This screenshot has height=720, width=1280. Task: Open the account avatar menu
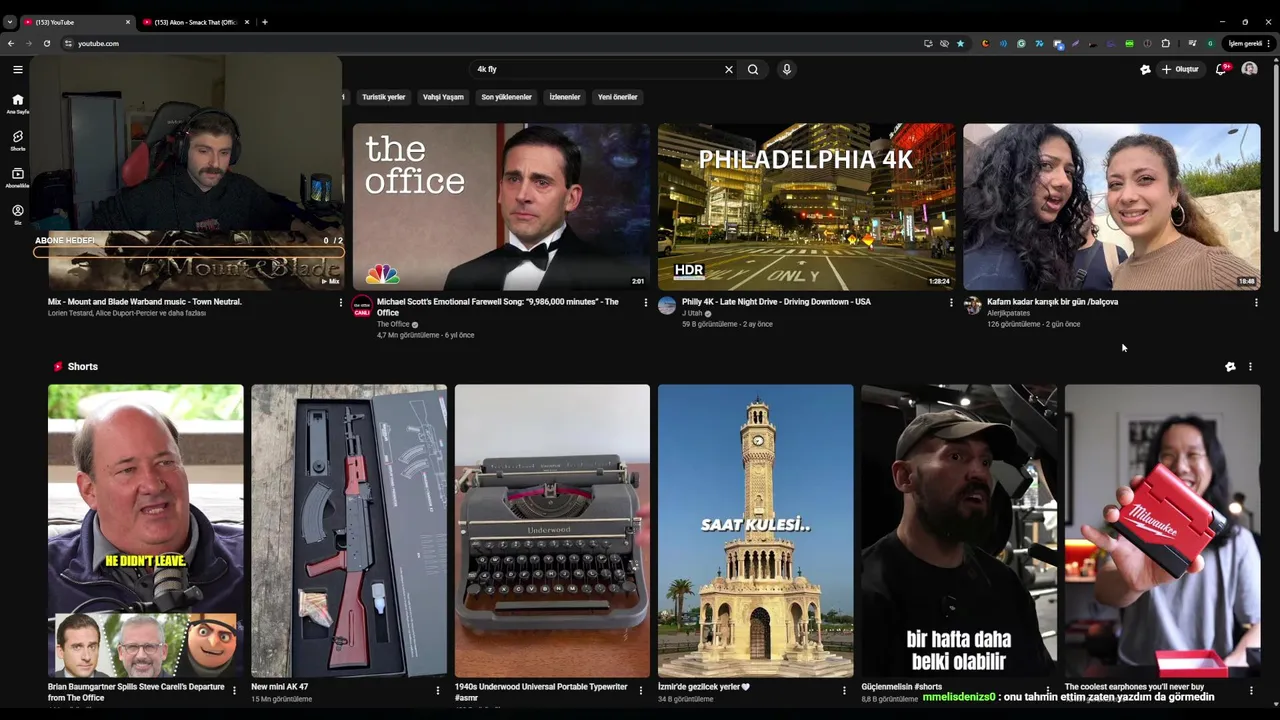click(x=1249, y=69)
